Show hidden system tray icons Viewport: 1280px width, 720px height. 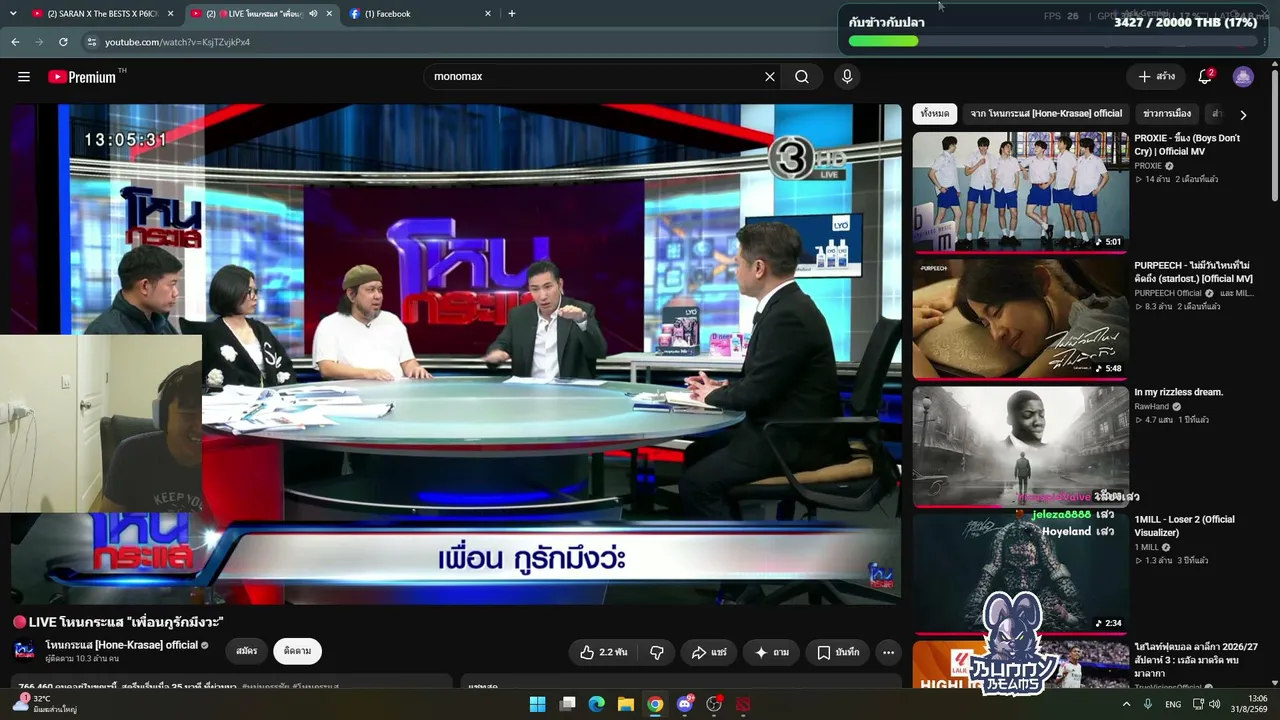point(1126,704)
